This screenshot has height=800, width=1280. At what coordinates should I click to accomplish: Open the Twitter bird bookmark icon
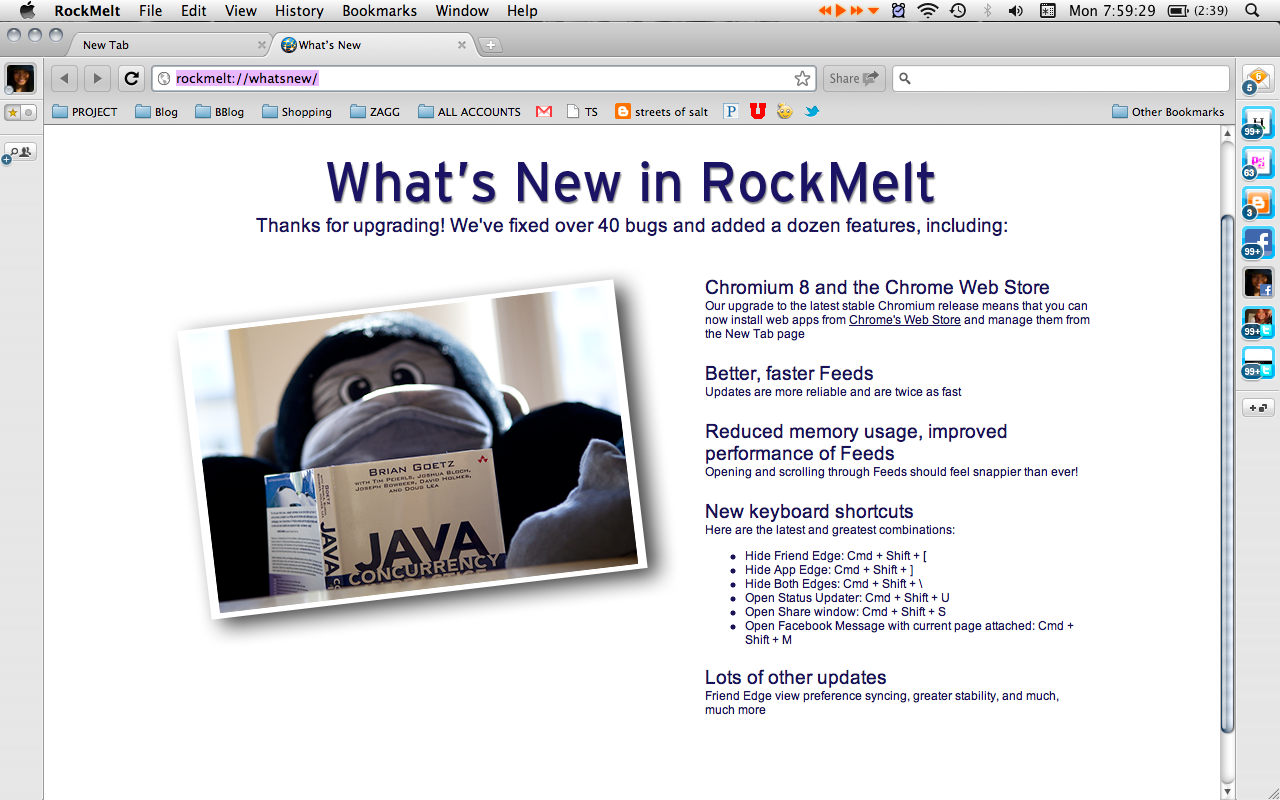pos(812,112)
